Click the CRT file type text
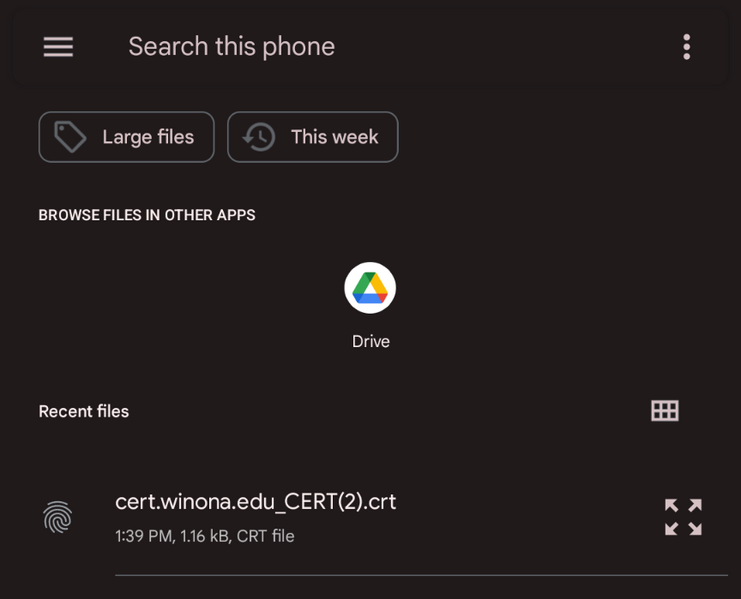 point(266,537)
